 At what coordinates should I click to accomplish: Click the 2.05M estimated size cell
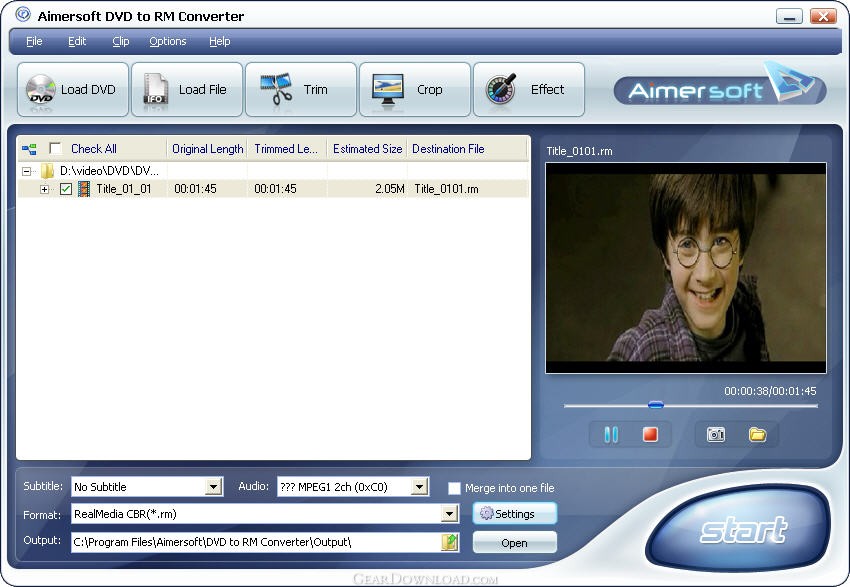(x=390, y=189)
